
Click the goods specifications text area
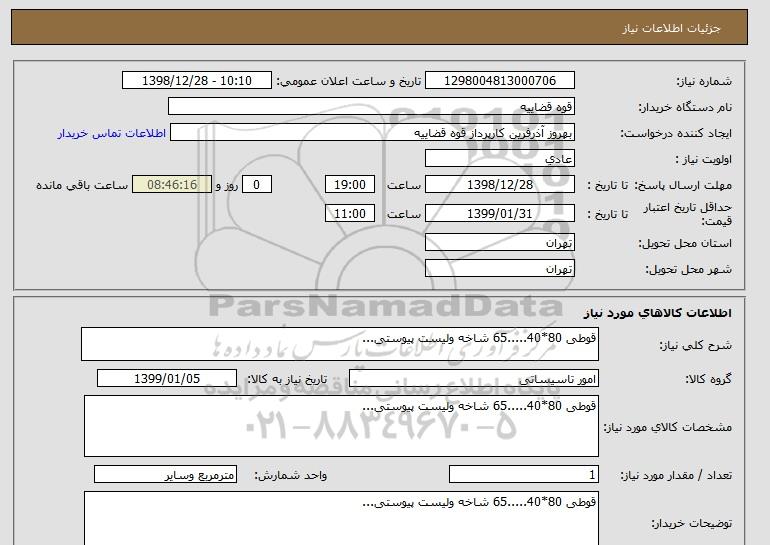341,426
